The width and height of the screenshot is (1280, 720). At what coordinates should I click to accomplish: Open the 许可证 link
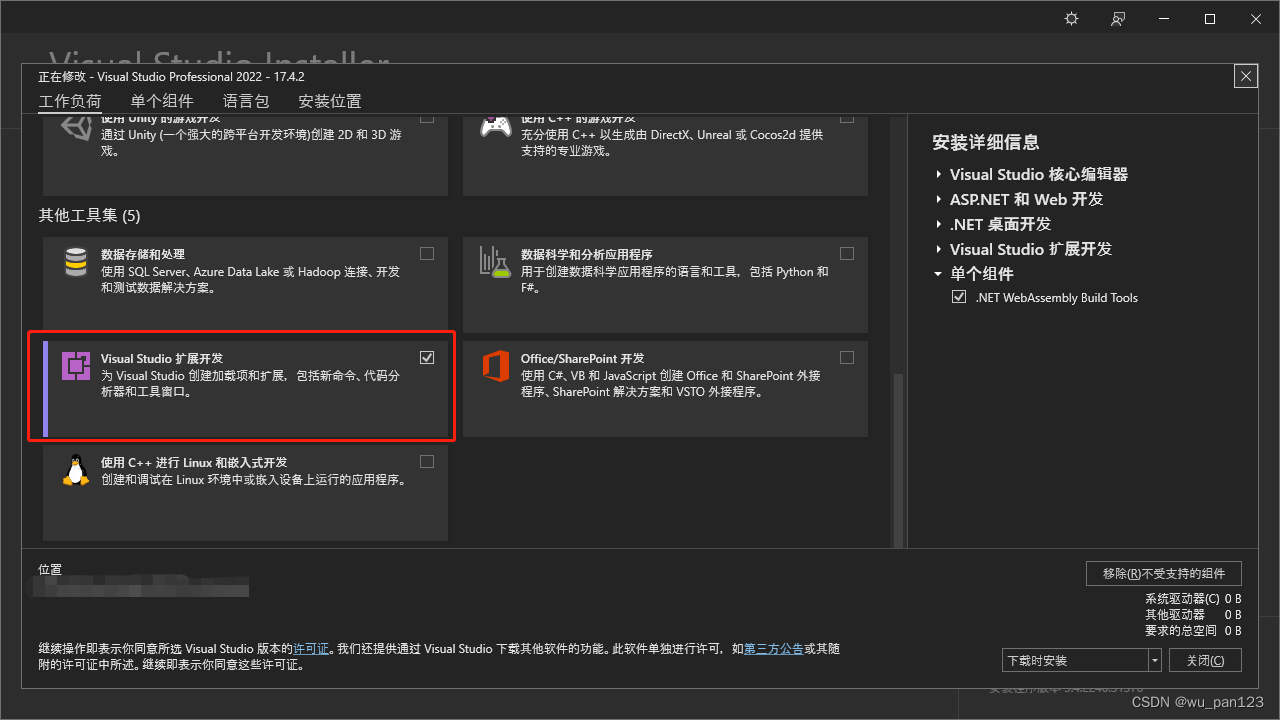(311, 648)
